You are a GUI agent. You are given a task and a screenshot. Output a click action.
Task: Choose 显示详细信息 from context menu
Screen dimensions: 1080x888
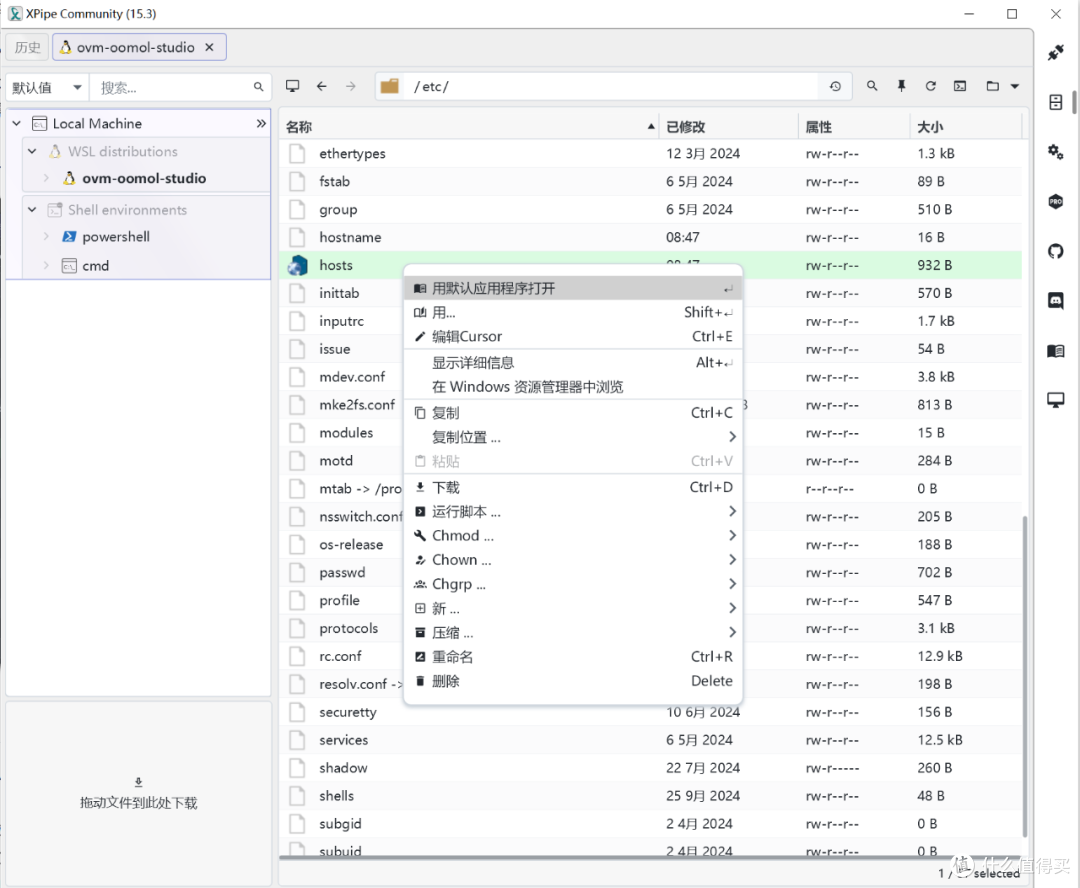point(573,362)
